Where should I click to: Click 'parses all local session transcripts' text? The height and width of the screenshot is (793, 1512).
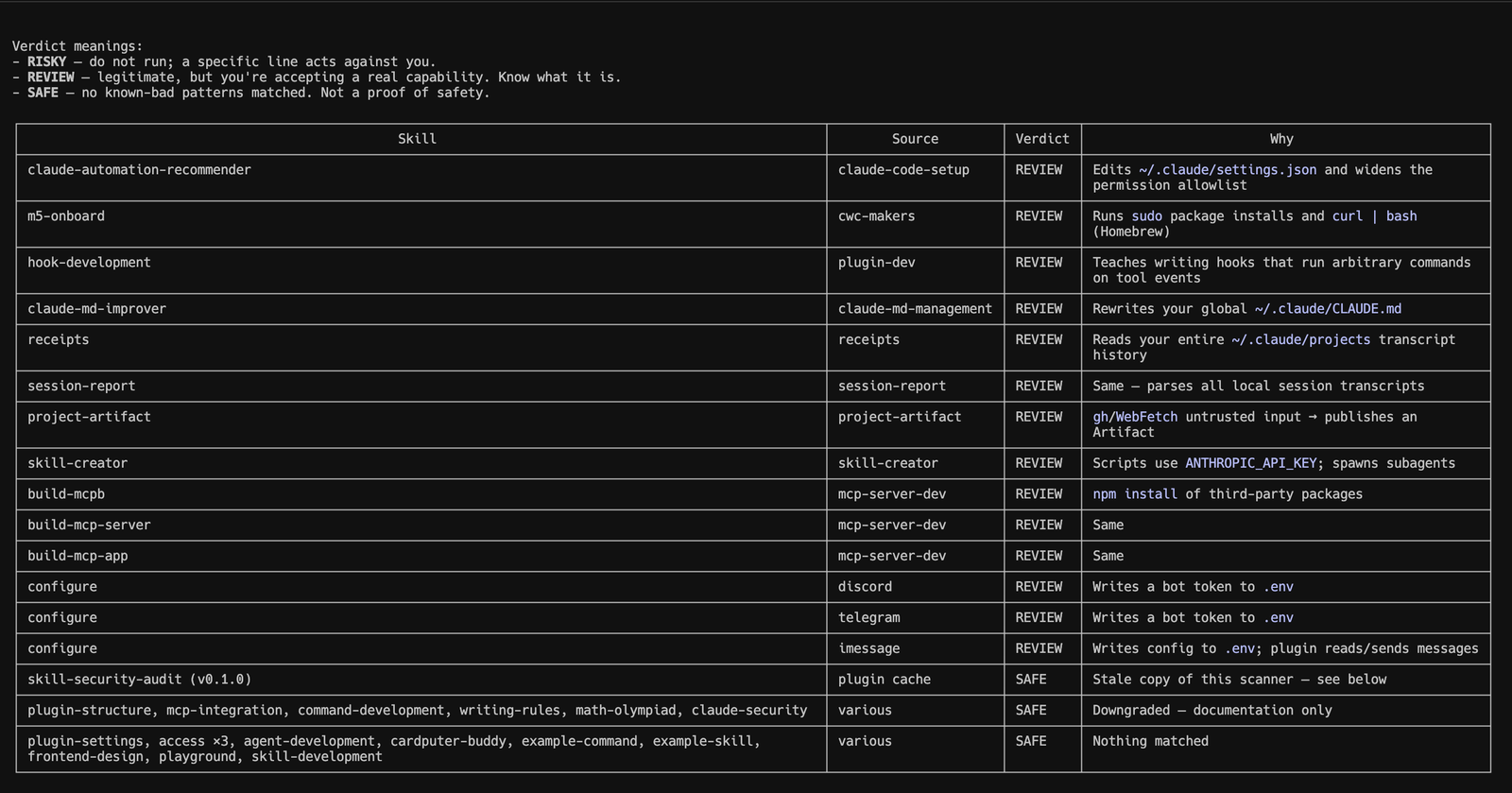(1285, 387)
